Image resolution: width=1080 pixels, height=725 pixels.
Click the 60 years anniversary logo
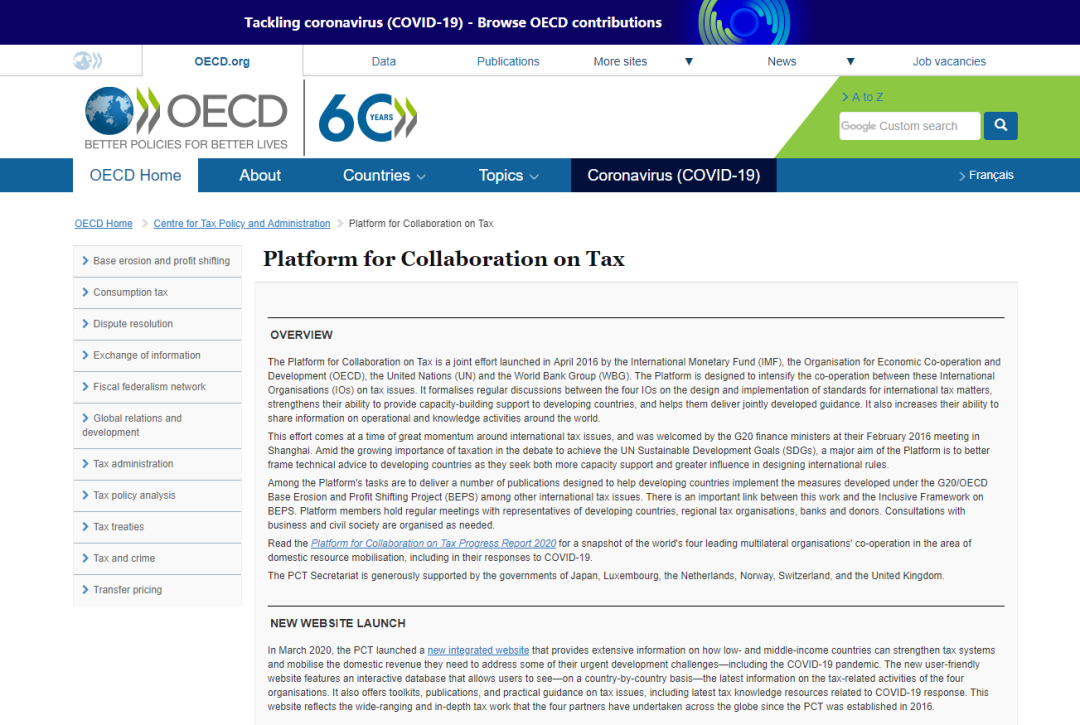pyautogui.click(x=368, y=117)
